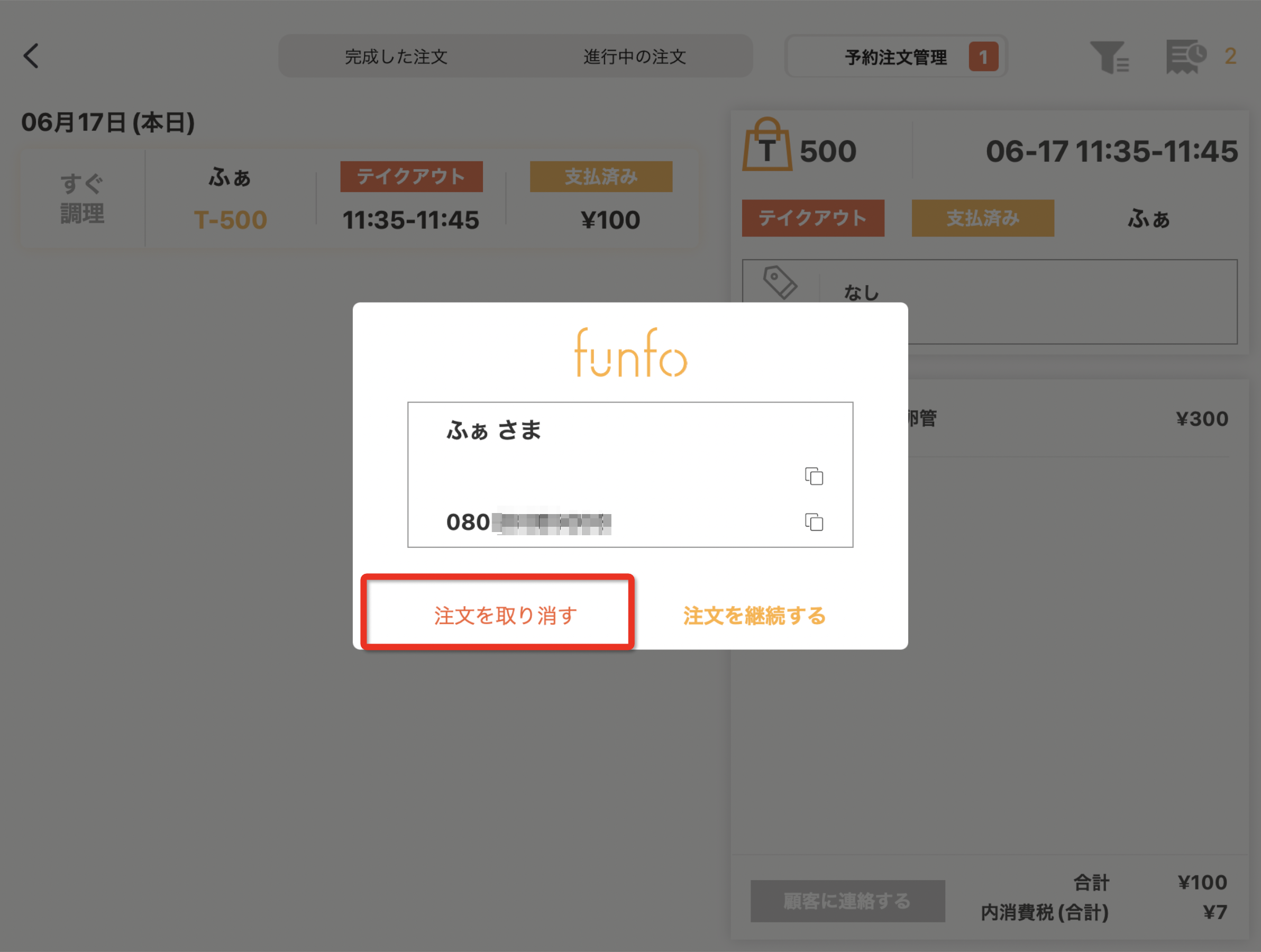The height and width of the screenshot is (952, 1261).
Task: Open the order filter icon
Action: [1109, 57]
